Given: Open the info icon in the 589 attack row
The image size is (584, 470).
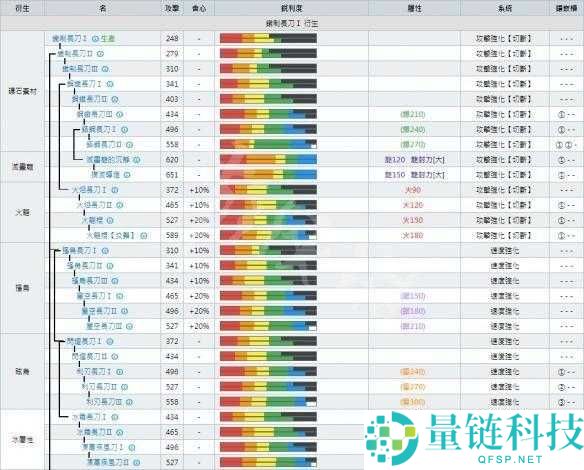Looking at the screenshot, I should point(144,235).
